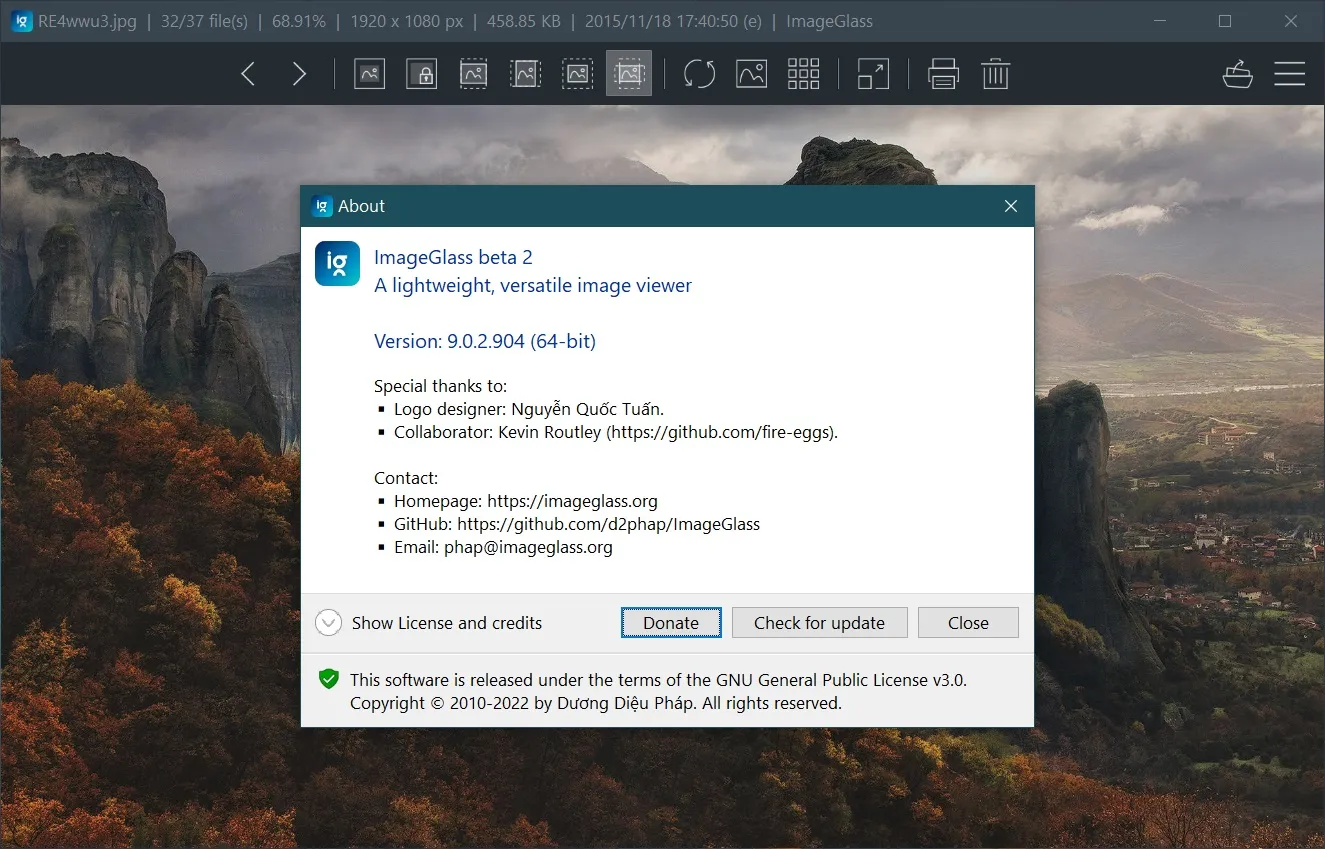The width and height of the screenshot is (1325, 849).
Task: Click the 2015/11/18 17:40:50 date text
Action: pyautogui.click(x=673, y=21)
